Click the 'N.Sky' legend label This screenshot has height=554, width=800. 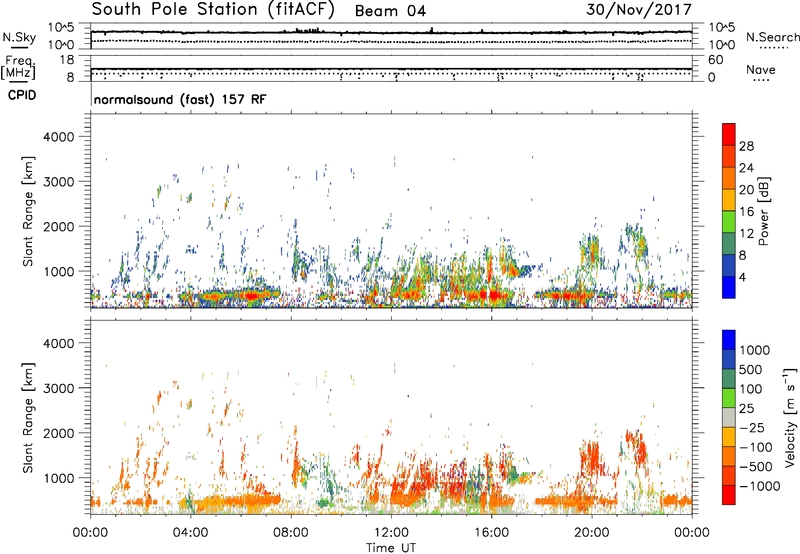(19, 37)
